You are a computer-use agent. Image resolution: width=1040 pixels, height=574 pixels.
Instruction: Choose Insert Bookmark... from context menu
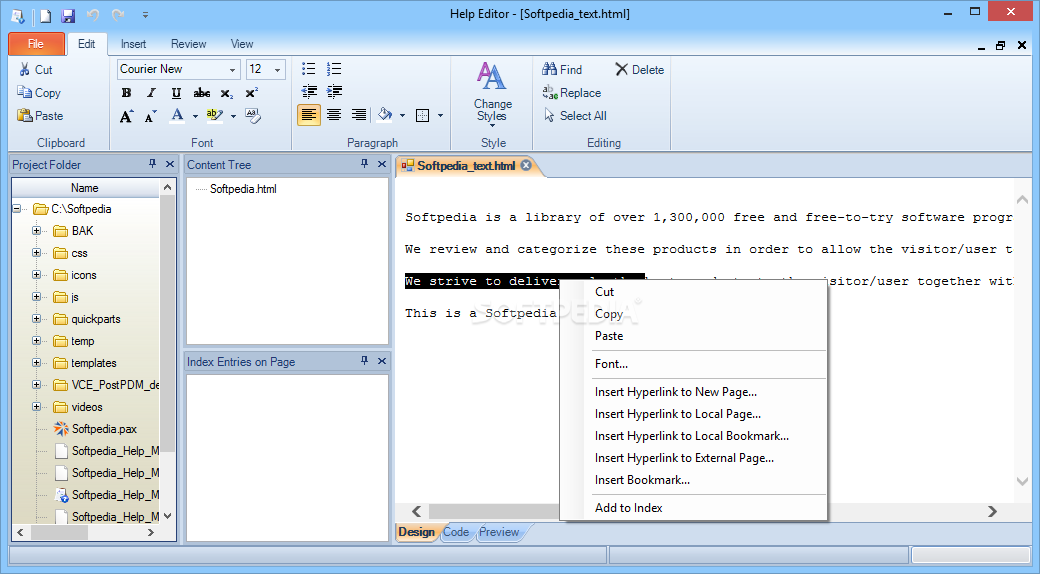[694, 480]
